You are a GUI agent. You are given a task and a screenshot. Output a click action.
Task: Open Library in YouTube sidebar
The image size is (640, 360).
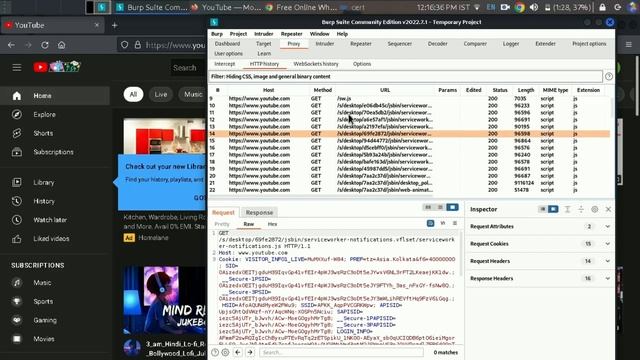pos(44,182)
